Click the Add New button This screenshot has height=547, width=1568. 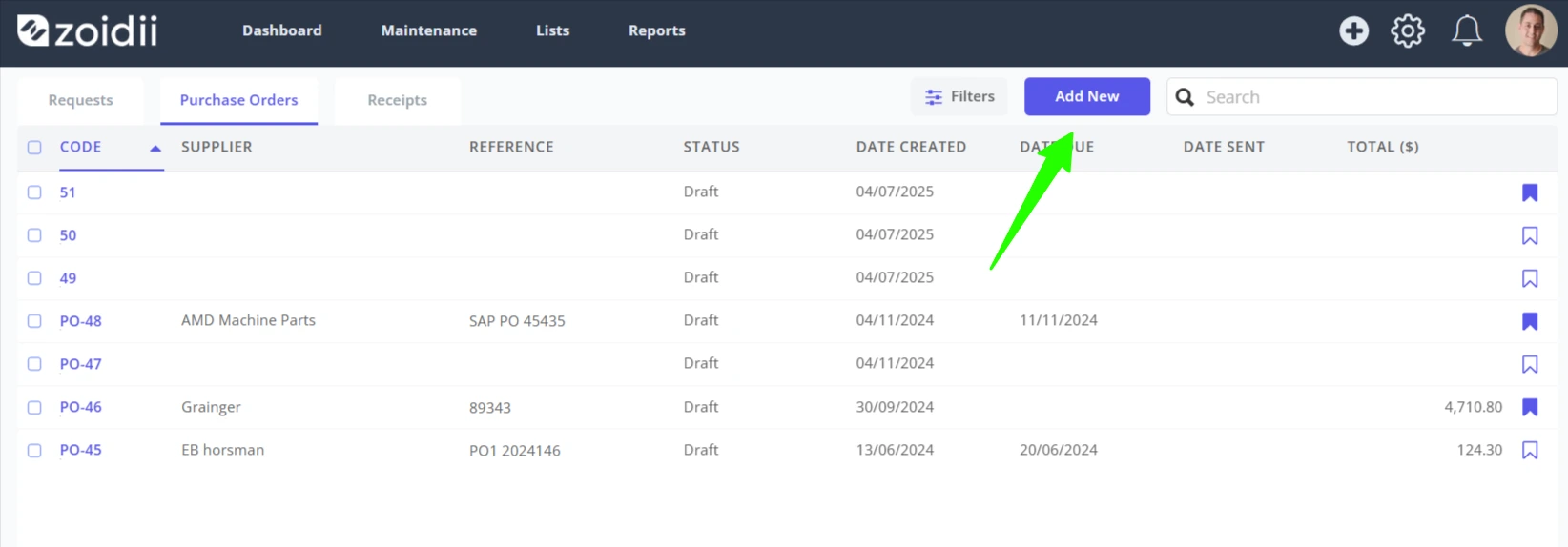pos(1087,96)
